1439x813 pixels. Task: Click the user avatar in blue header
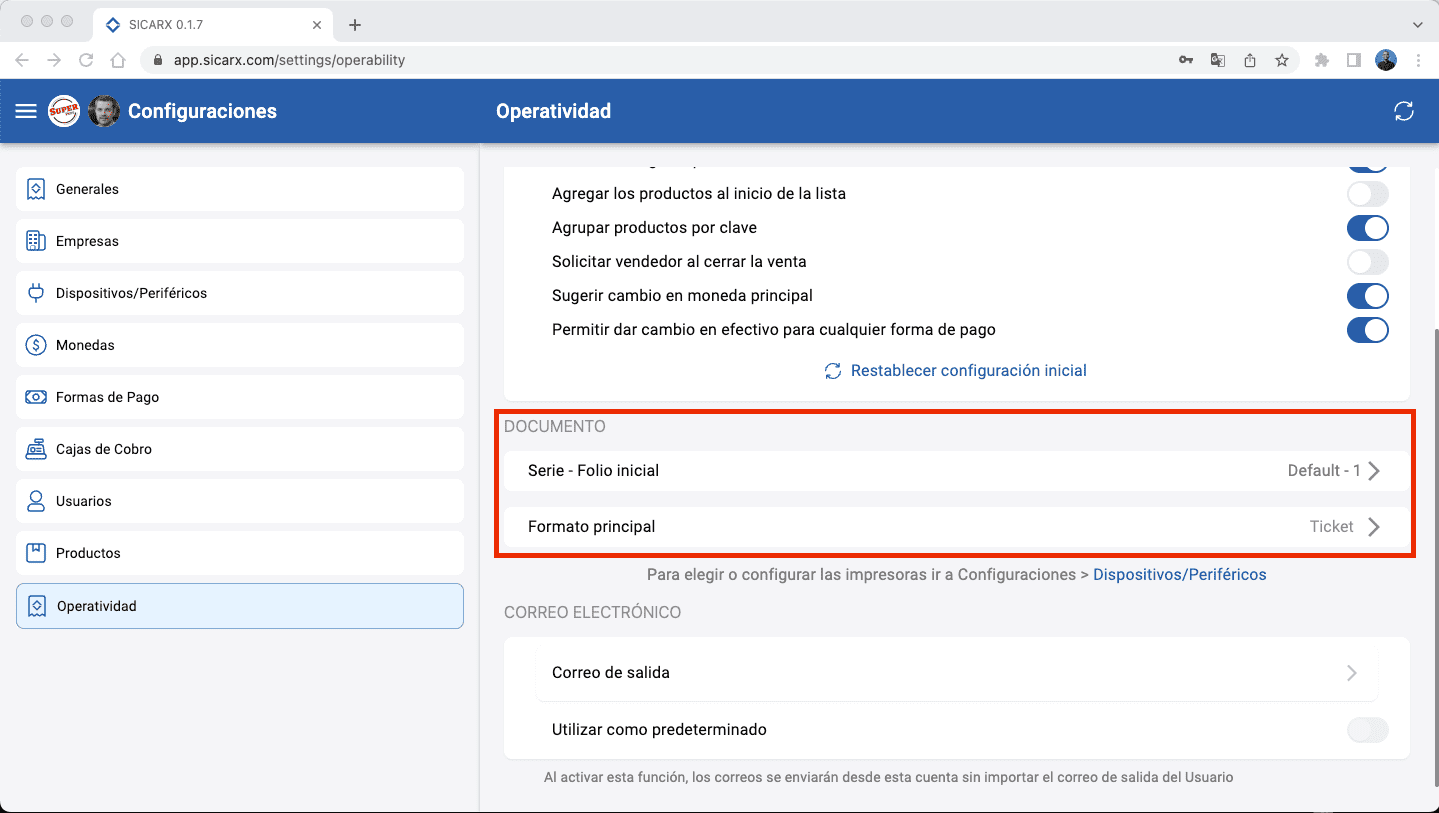pos(104,111)
